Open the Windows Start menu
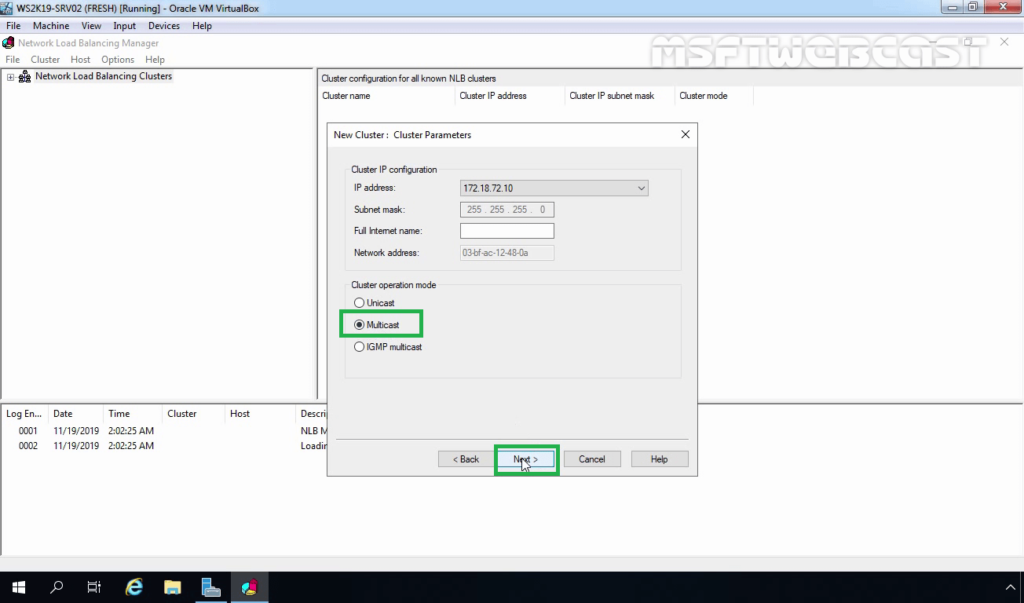This screenshot has height=603, width=1024. (18, 587)
